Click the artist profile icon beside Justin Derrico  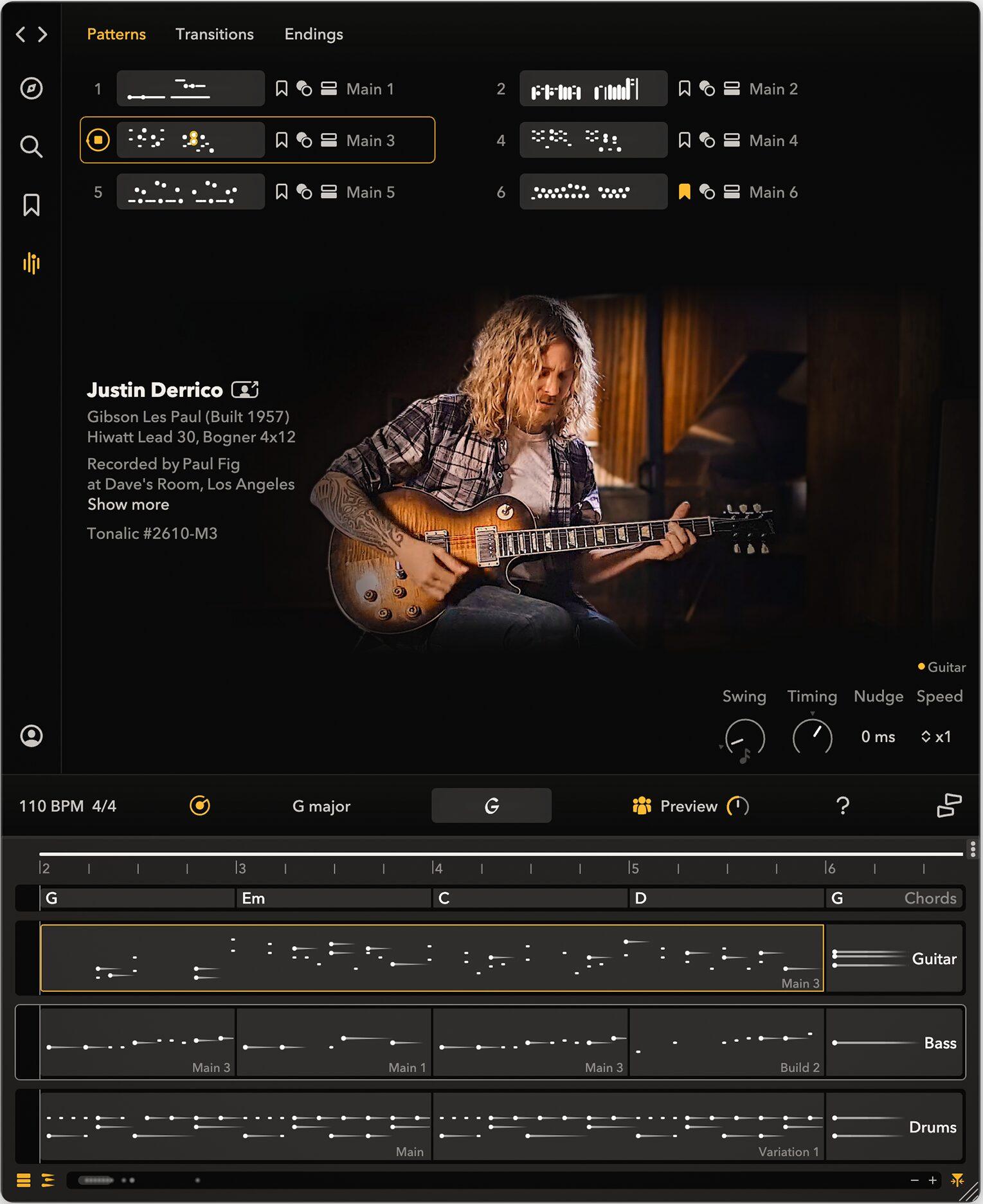point(245,390)
